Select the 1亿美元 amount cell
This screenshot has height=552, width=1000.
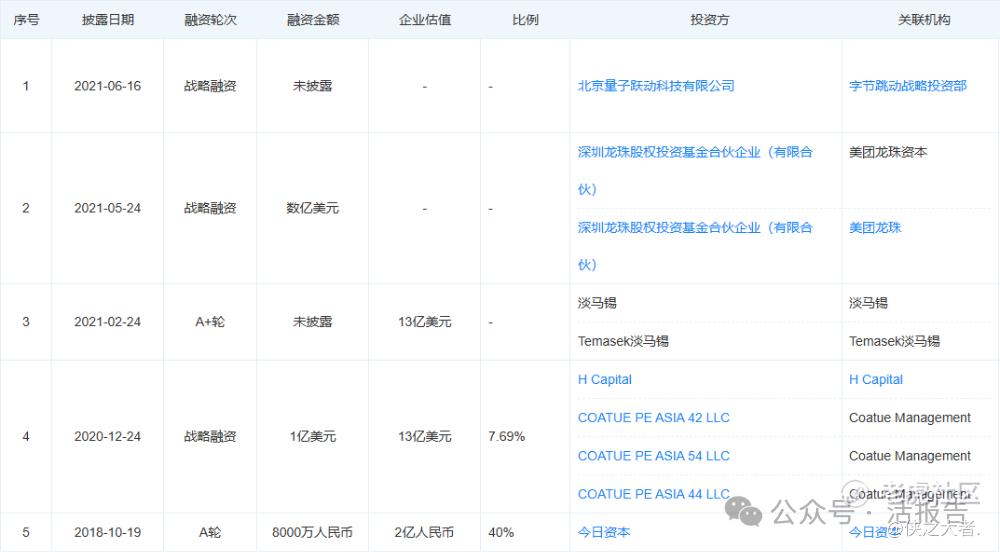312,437
